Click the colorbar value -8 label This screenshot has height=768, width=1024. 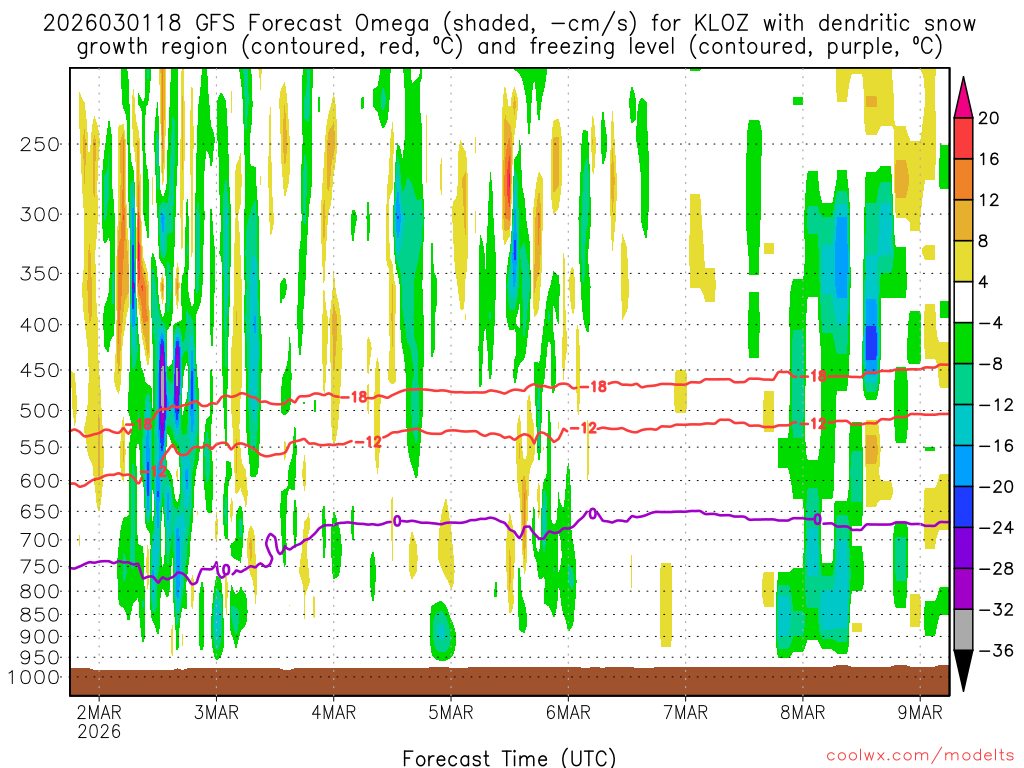(990, 364)
